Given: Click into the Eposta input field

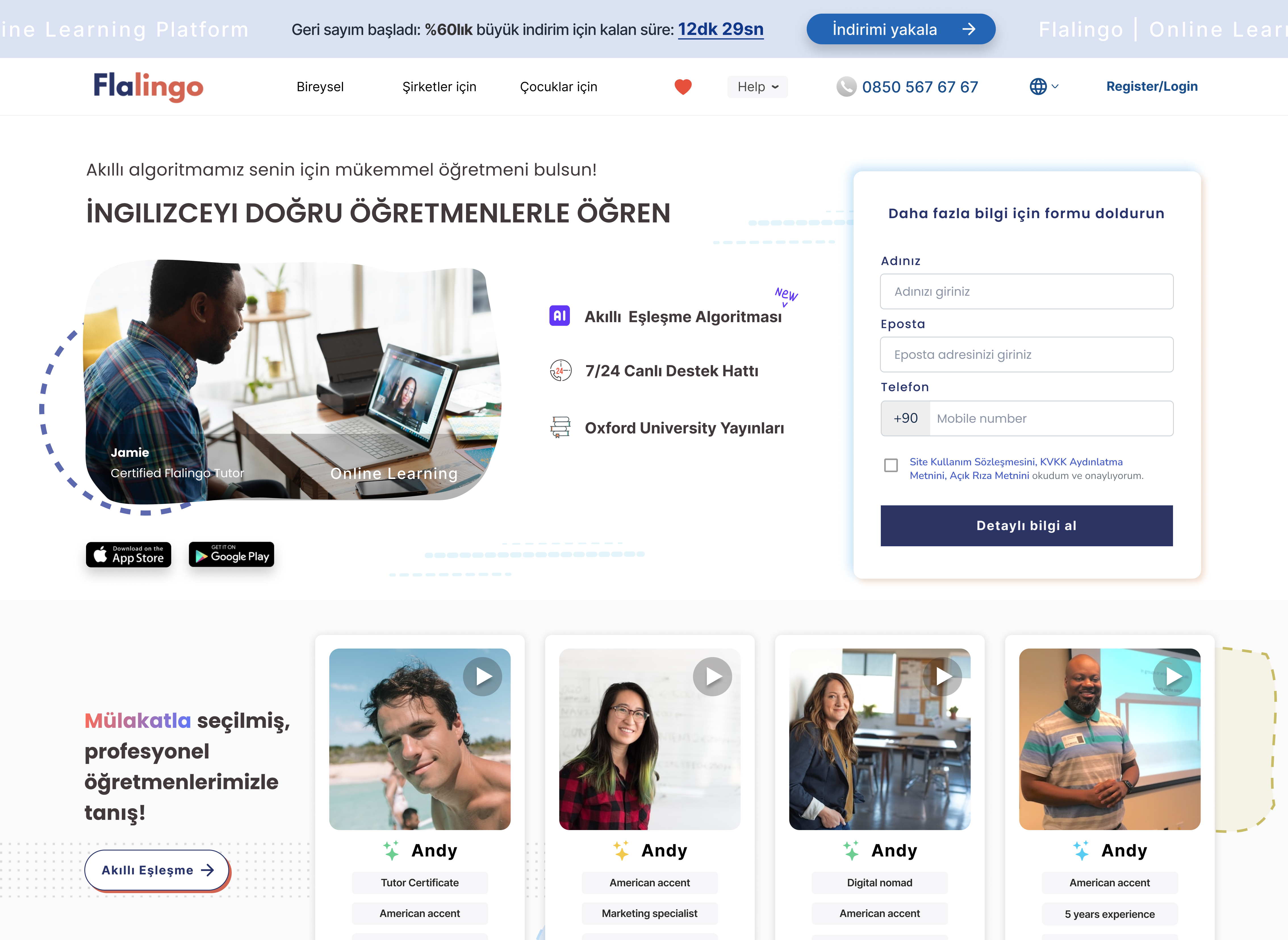Looking at the screenshot, I should pos(1026,355).
